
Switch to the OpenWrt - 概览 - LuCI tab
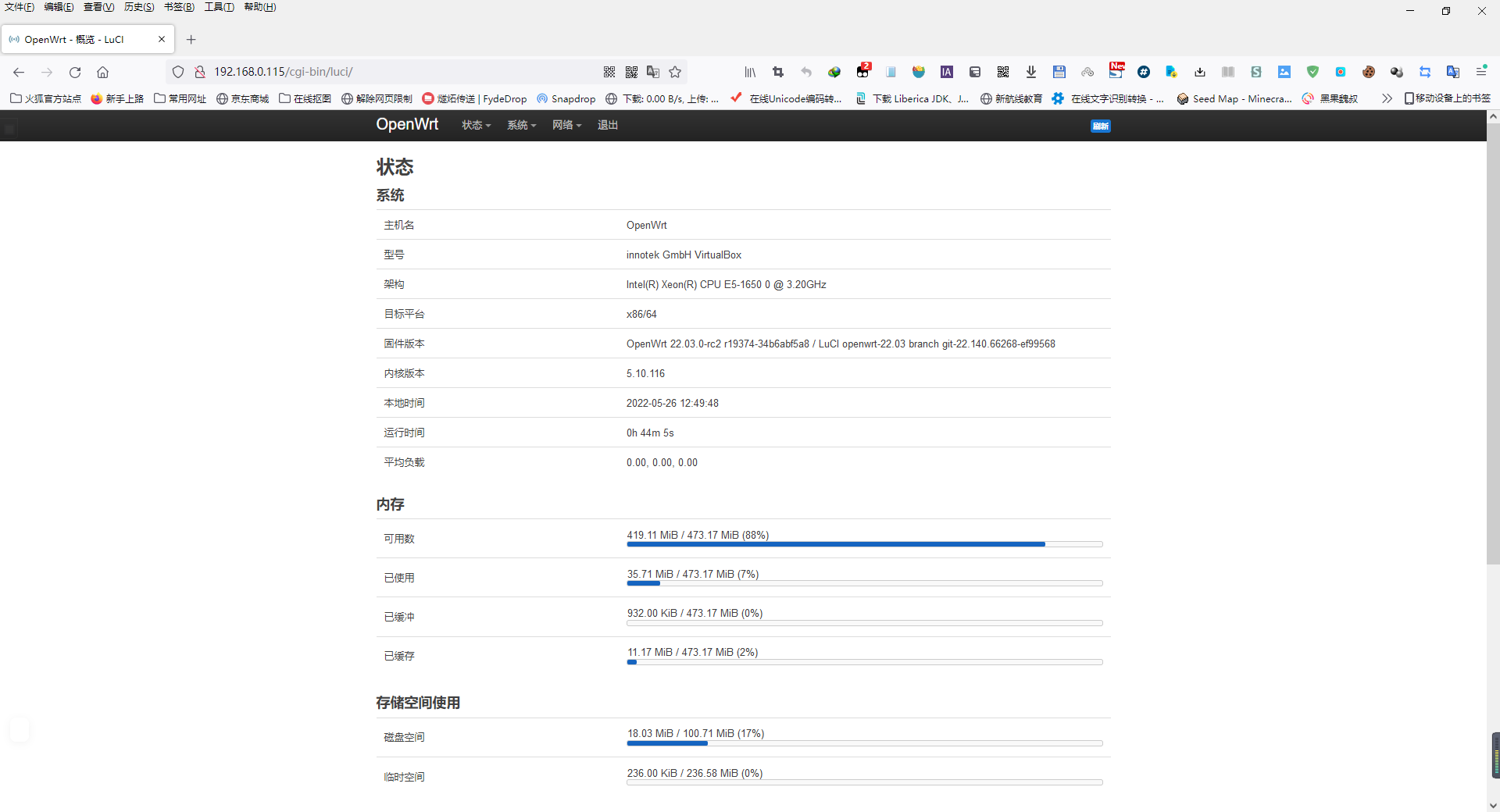(78, 39)
